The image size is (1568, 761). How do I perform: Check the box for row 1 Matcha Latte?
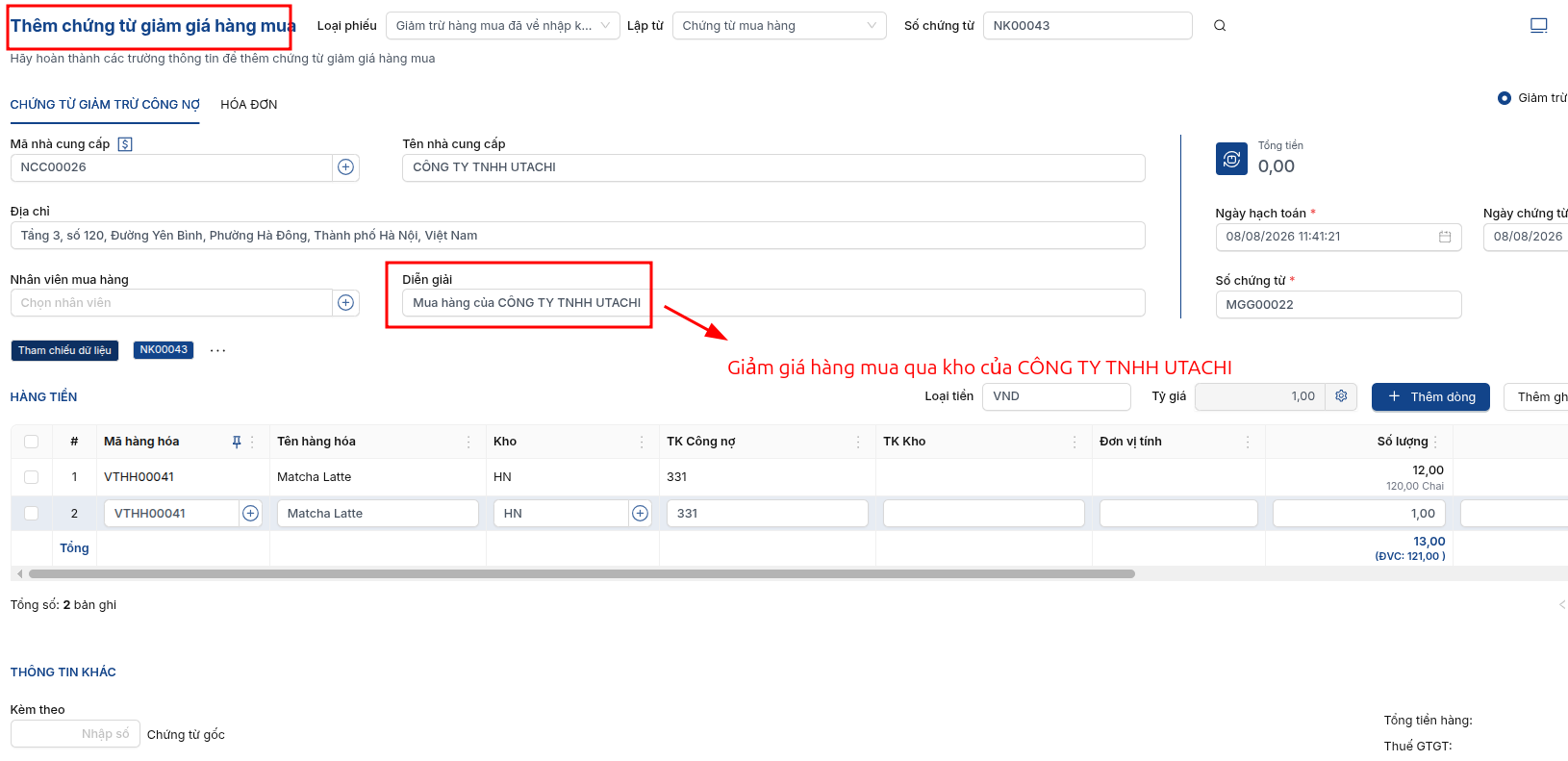tap(32, 477)
